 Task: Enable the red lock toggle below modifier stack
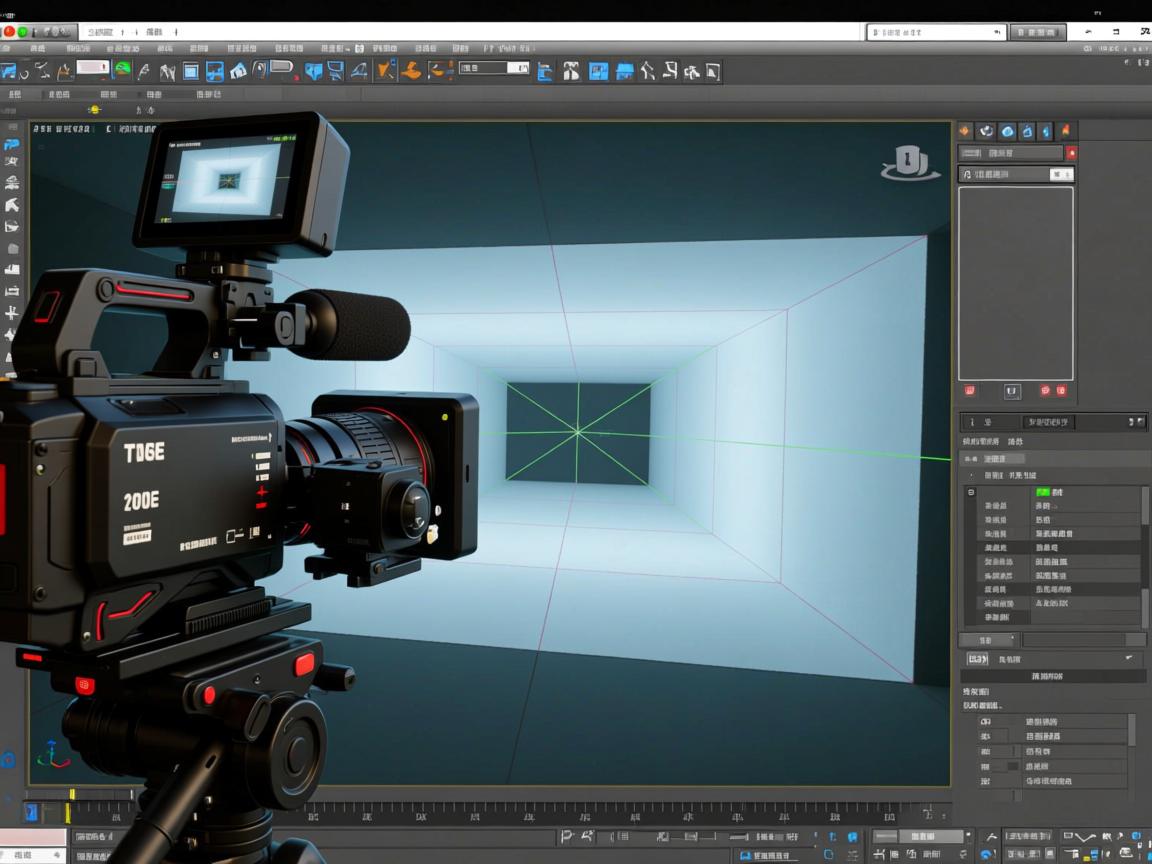[967, 391]
